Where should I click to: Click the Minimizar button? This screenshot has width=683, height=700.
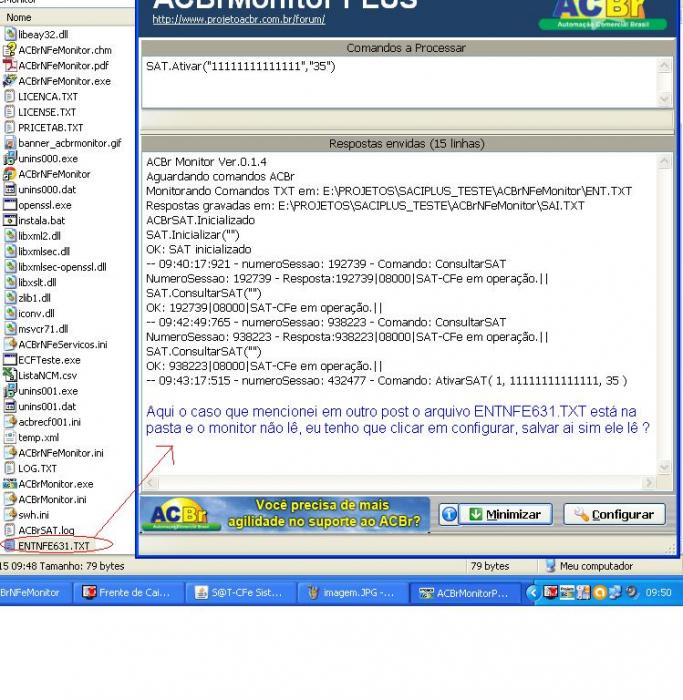[505, 515]
